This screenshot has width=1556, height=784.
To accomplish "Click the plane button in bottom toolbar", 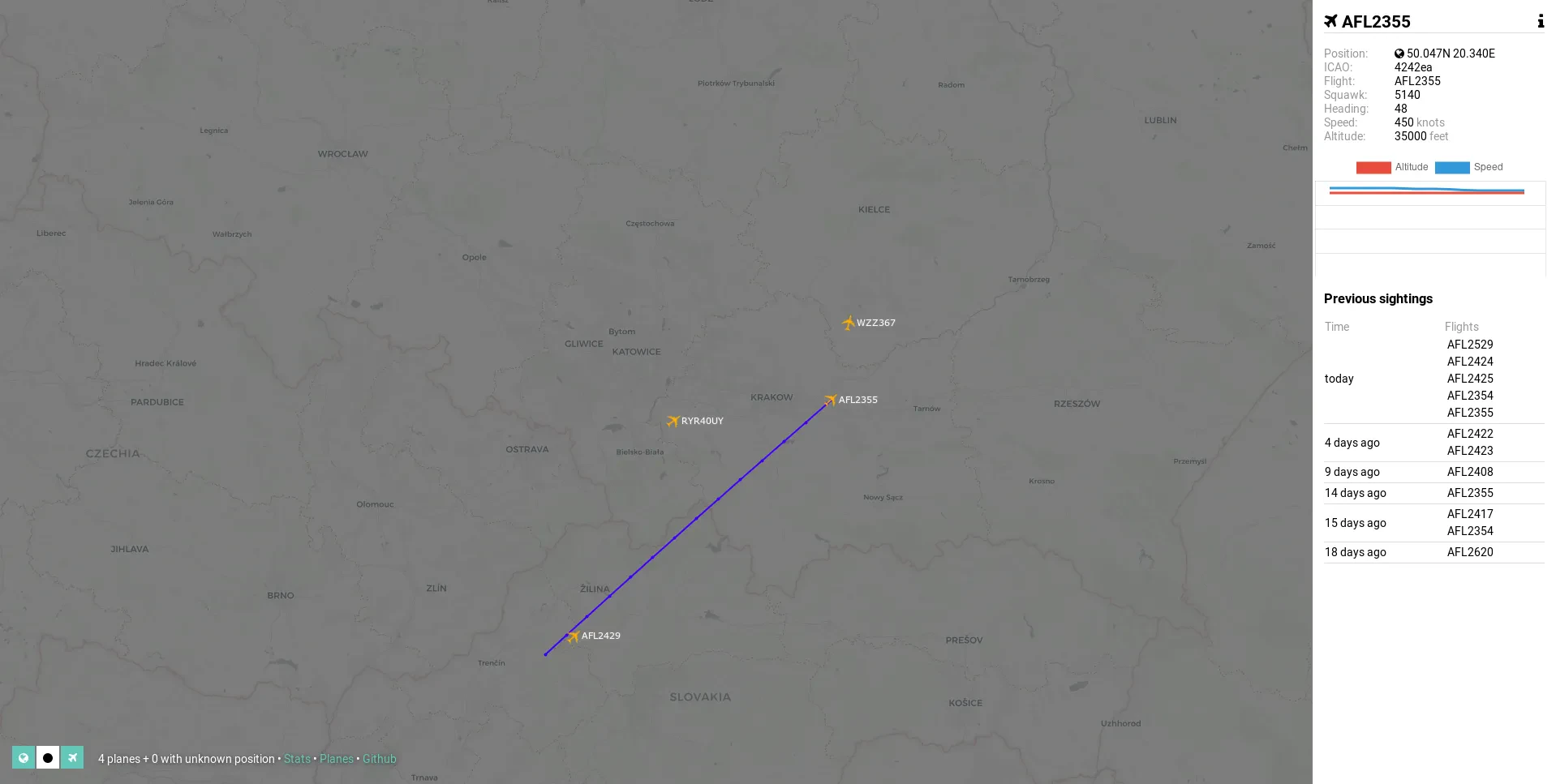I will (x=72, y=757).
